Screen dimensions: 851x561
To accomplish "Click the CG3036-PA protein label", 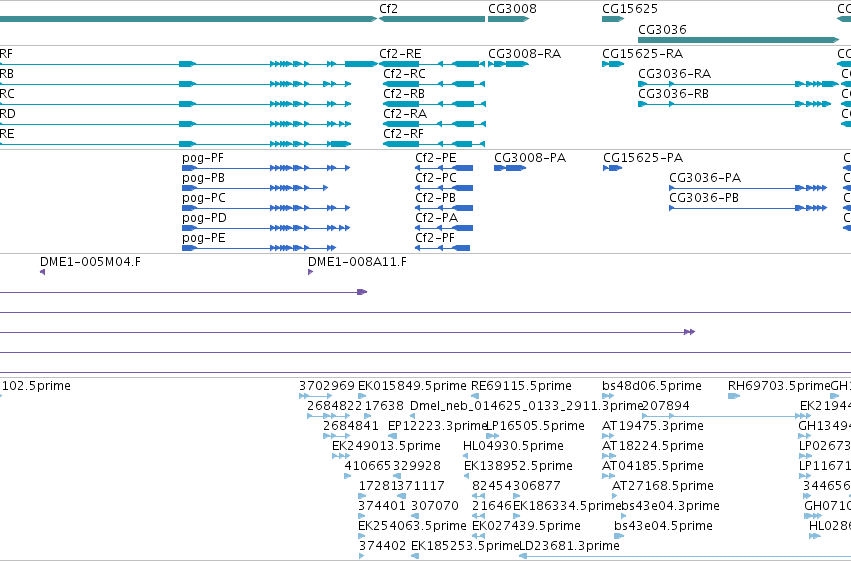I will pos(705,178).
